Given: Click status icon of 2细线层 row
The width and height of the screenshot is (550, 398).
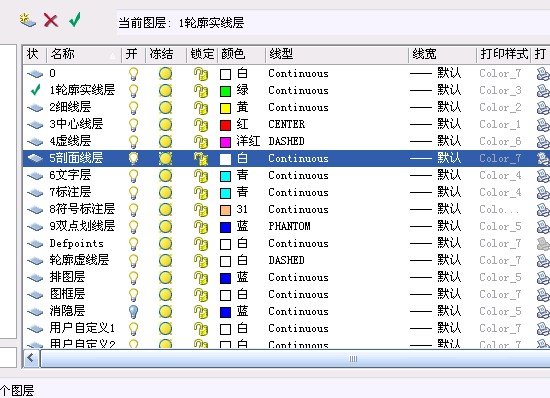Looking at the screenshot, I should (x=35, y=108).
